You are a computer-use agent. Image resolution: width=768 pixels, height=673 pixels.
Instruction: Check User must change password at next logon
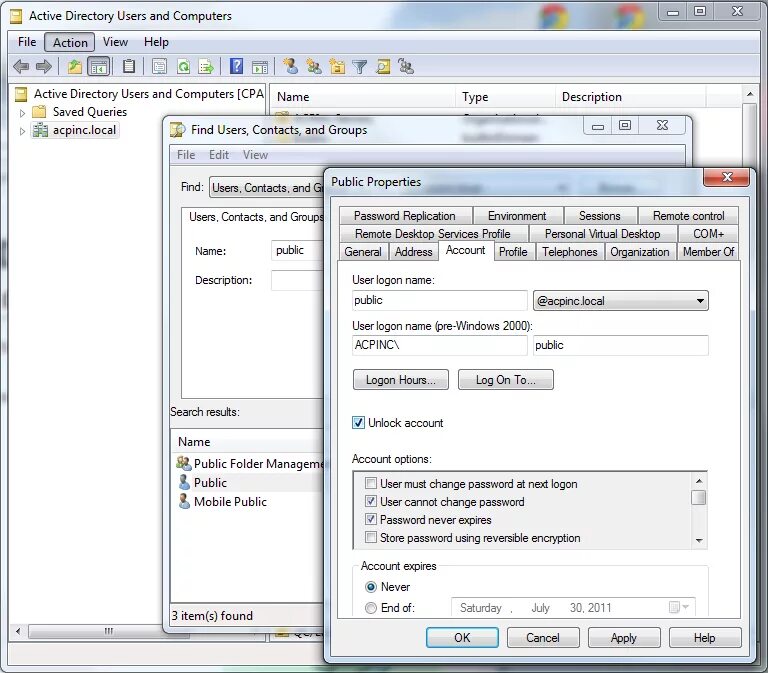tap(371, 483)
